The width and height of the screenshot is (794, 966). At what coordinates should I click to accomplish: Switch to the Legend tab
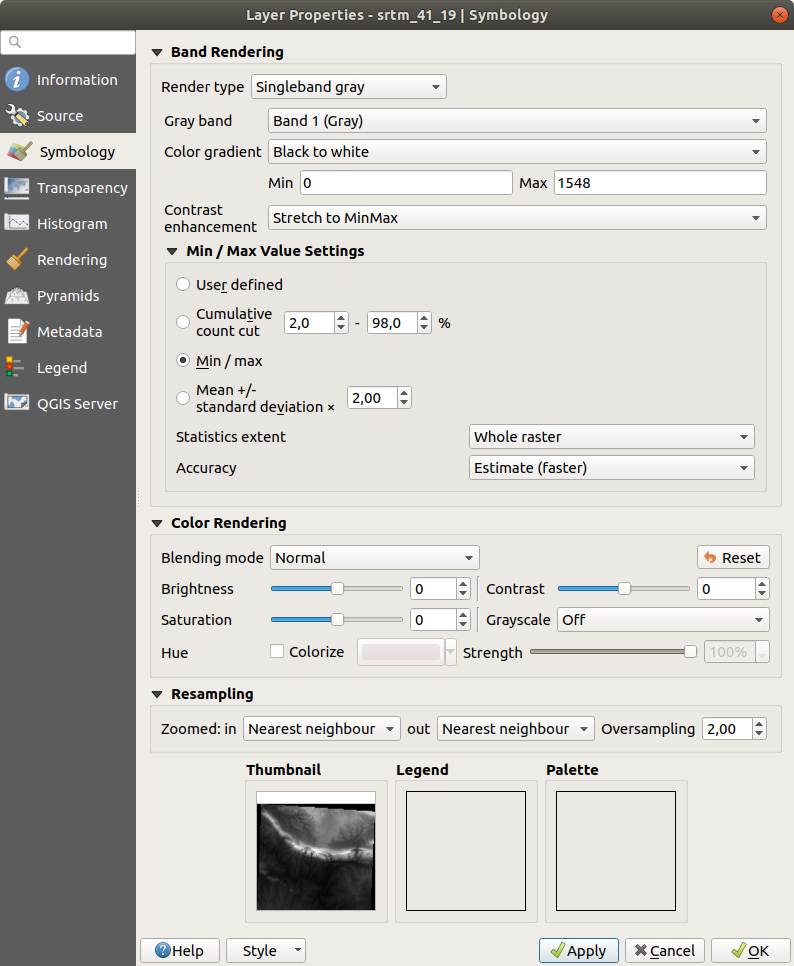tap(61, 368)
